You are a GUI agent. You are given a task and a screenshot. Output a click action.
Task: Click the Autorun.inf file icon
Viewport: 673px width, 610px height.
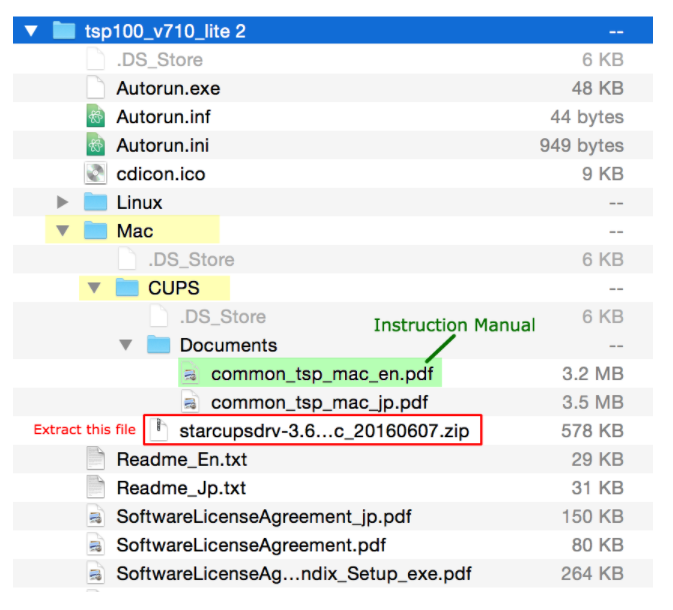click(x=95, y=117)
